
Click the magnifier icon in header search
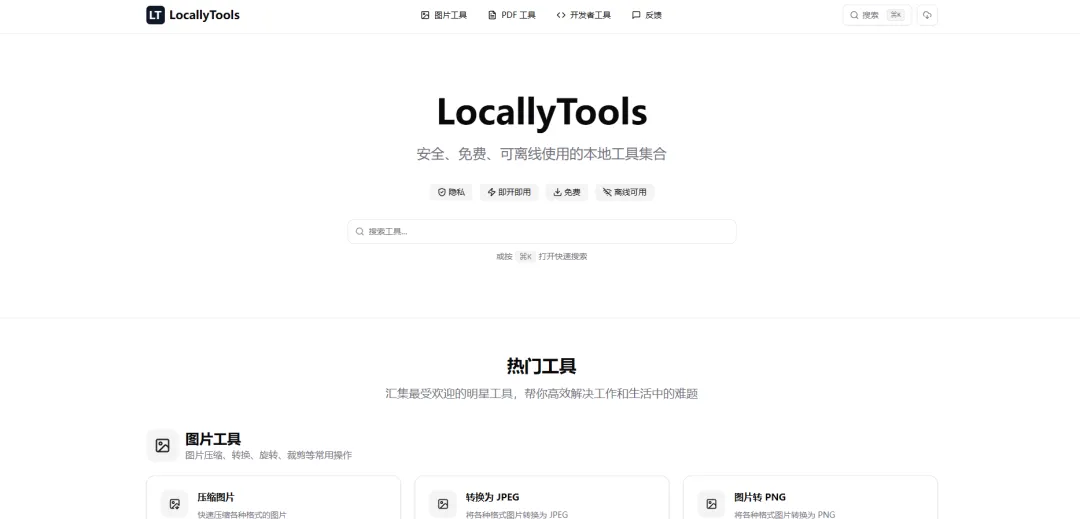pos(854,15)
